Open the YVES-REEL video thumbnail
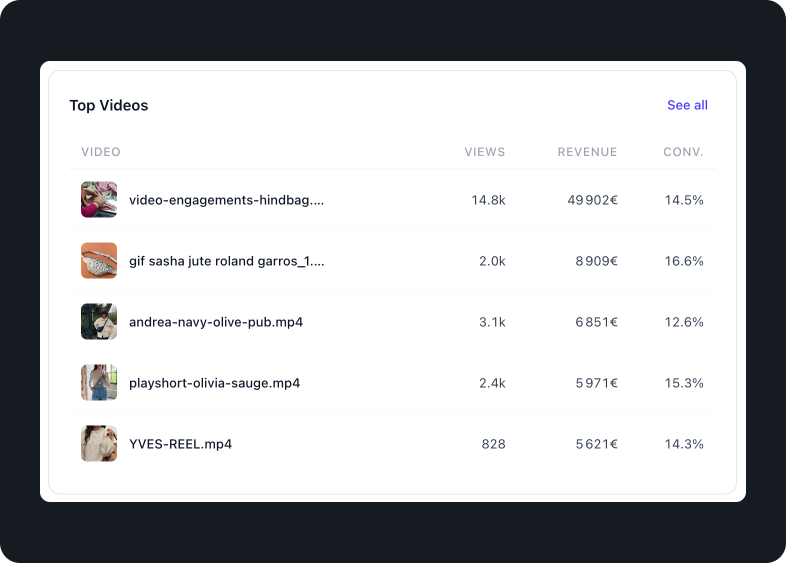786x563 pixels. point(99,444)
